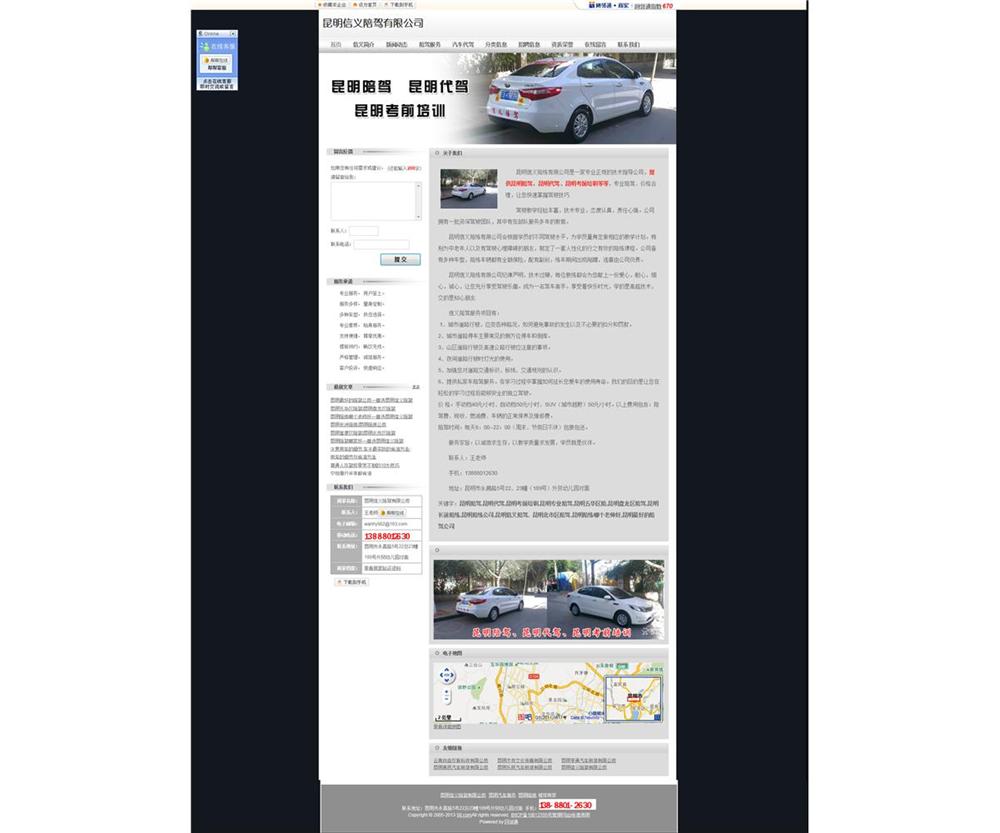Image resolution: width=1000 pixels, height=833 pixels.
Task: Click the two-car banner photo
Action: (549, 599)
